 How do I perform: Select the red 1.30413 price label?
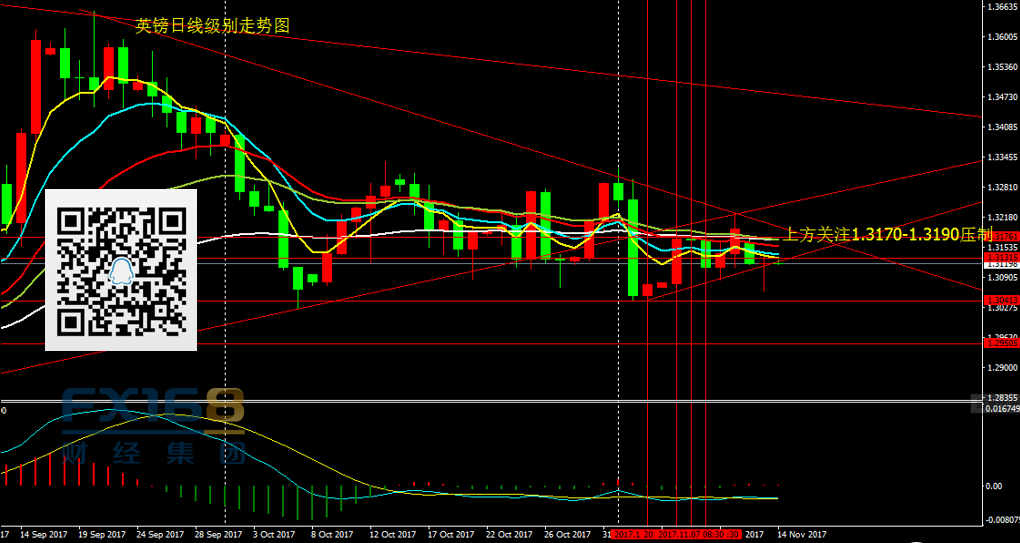(1000, 301)
